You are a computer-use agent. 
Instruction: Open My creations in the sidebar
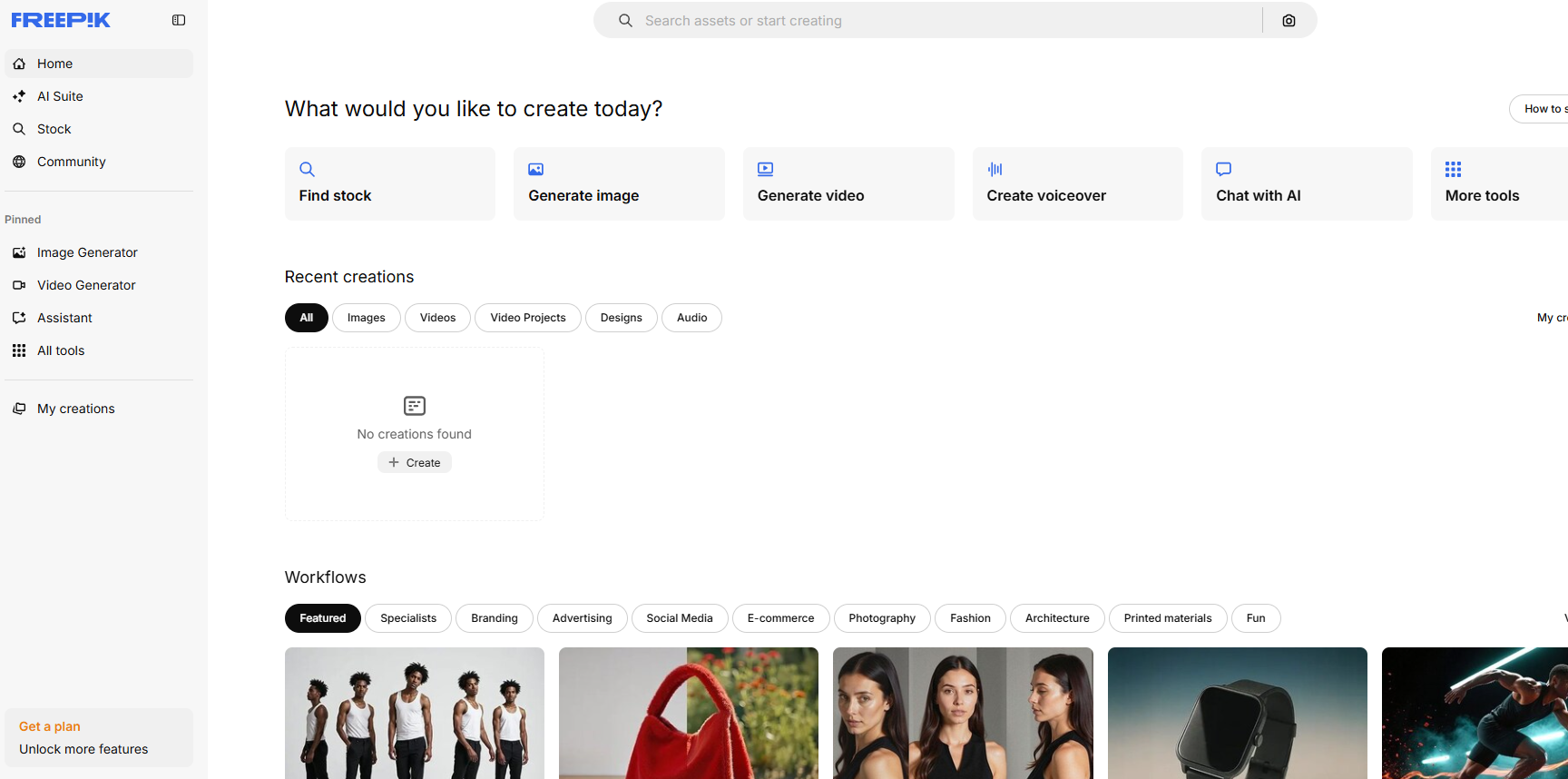[75, 409]
